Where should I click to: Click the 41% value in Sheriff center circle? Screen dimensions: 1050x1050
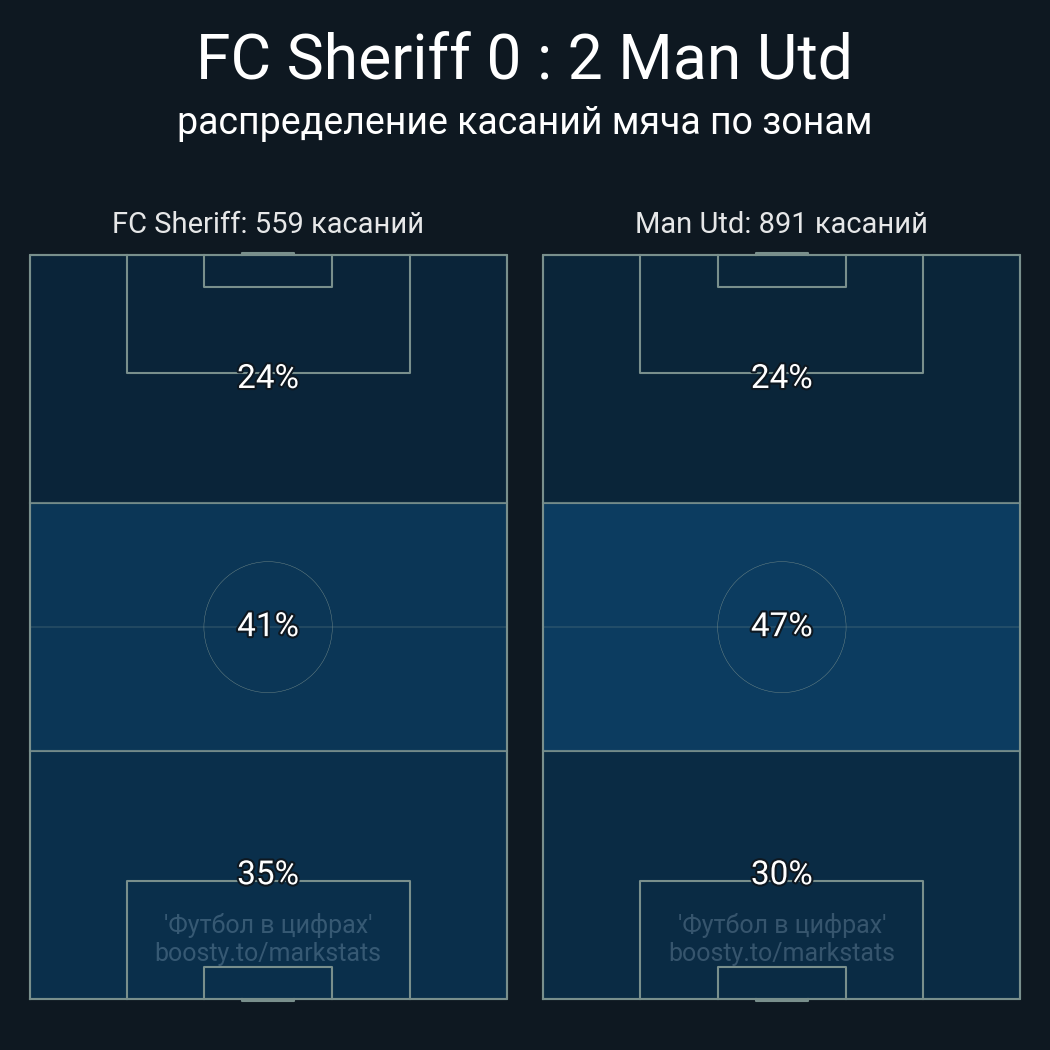pyautogui.click(x=268, y=625)
